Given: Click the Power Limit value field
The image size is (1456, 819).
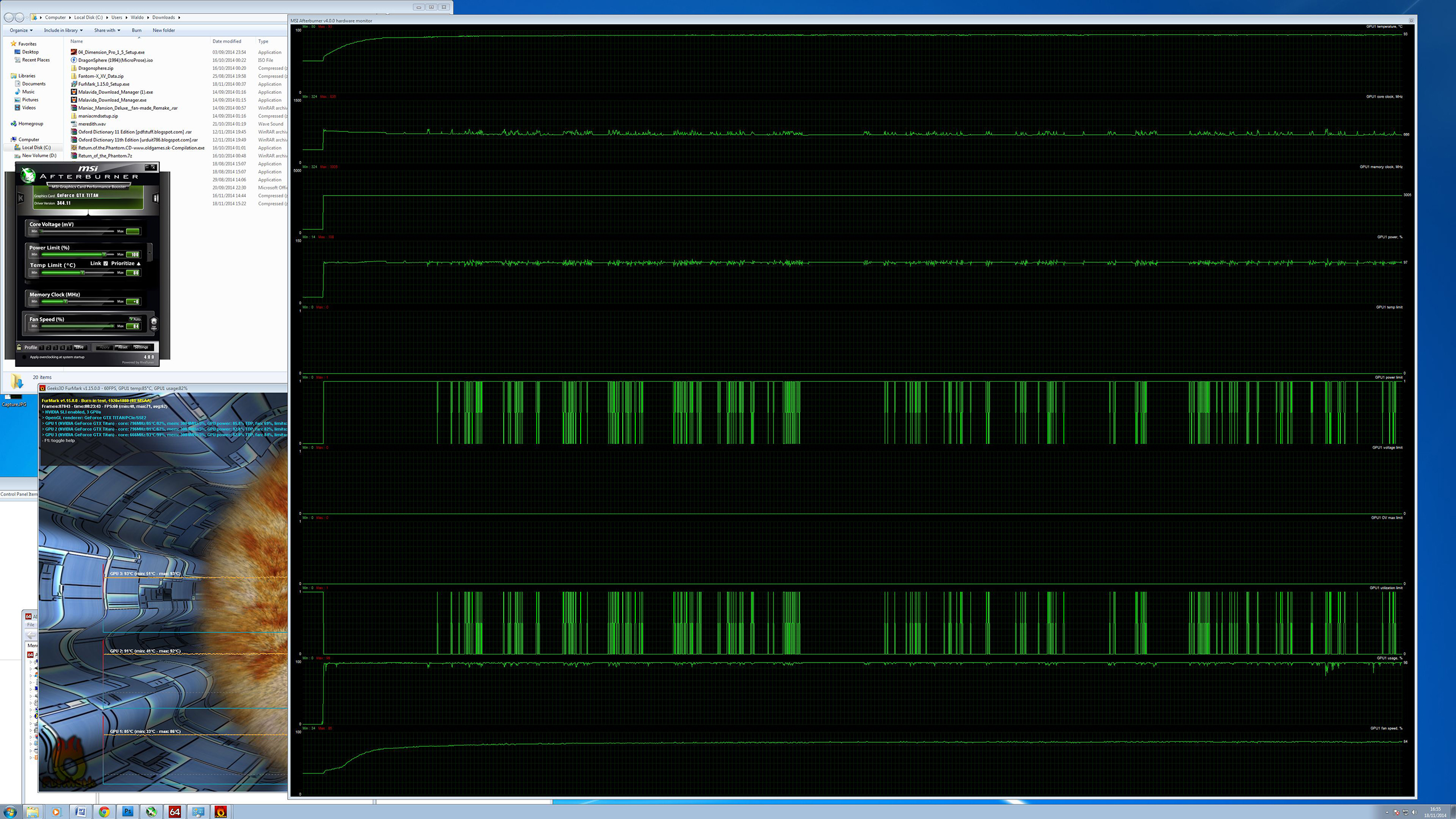Looking at the screenshot, I should [x=133, y=255].
